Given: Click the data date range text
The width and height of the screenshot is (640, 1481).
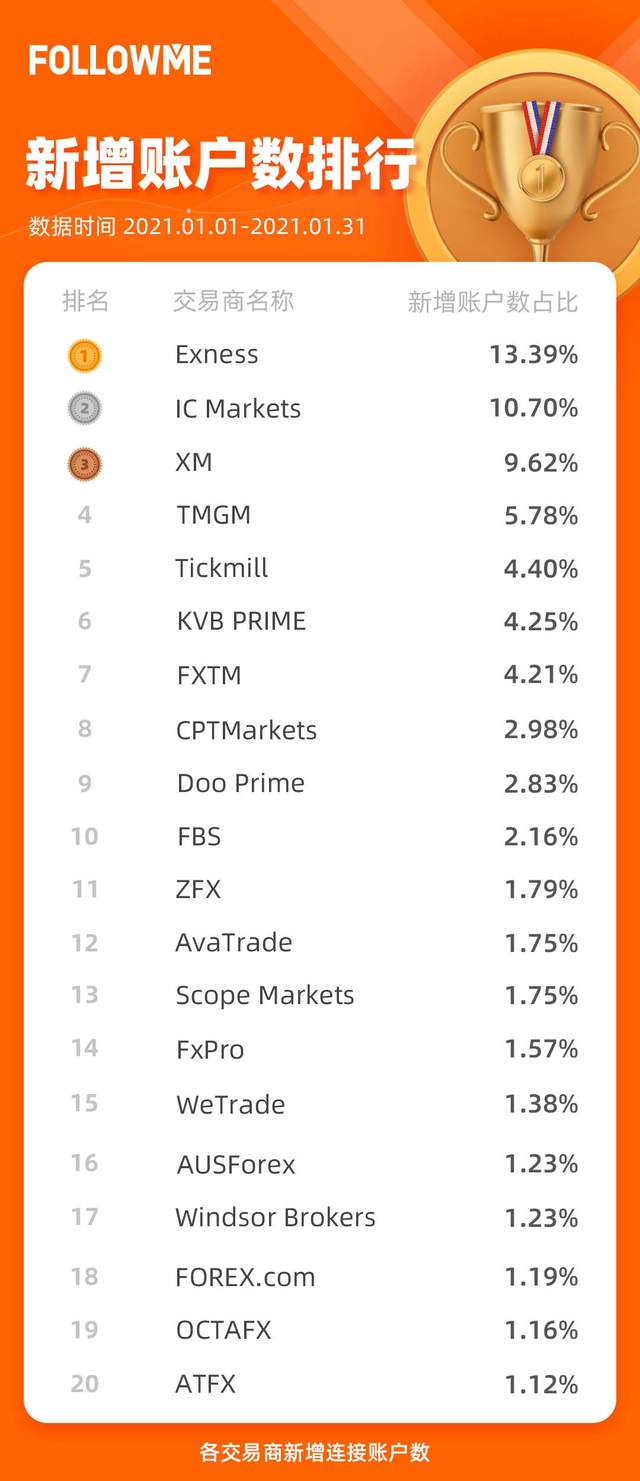Looking at the screenshot, I should [x=197, y=227].
